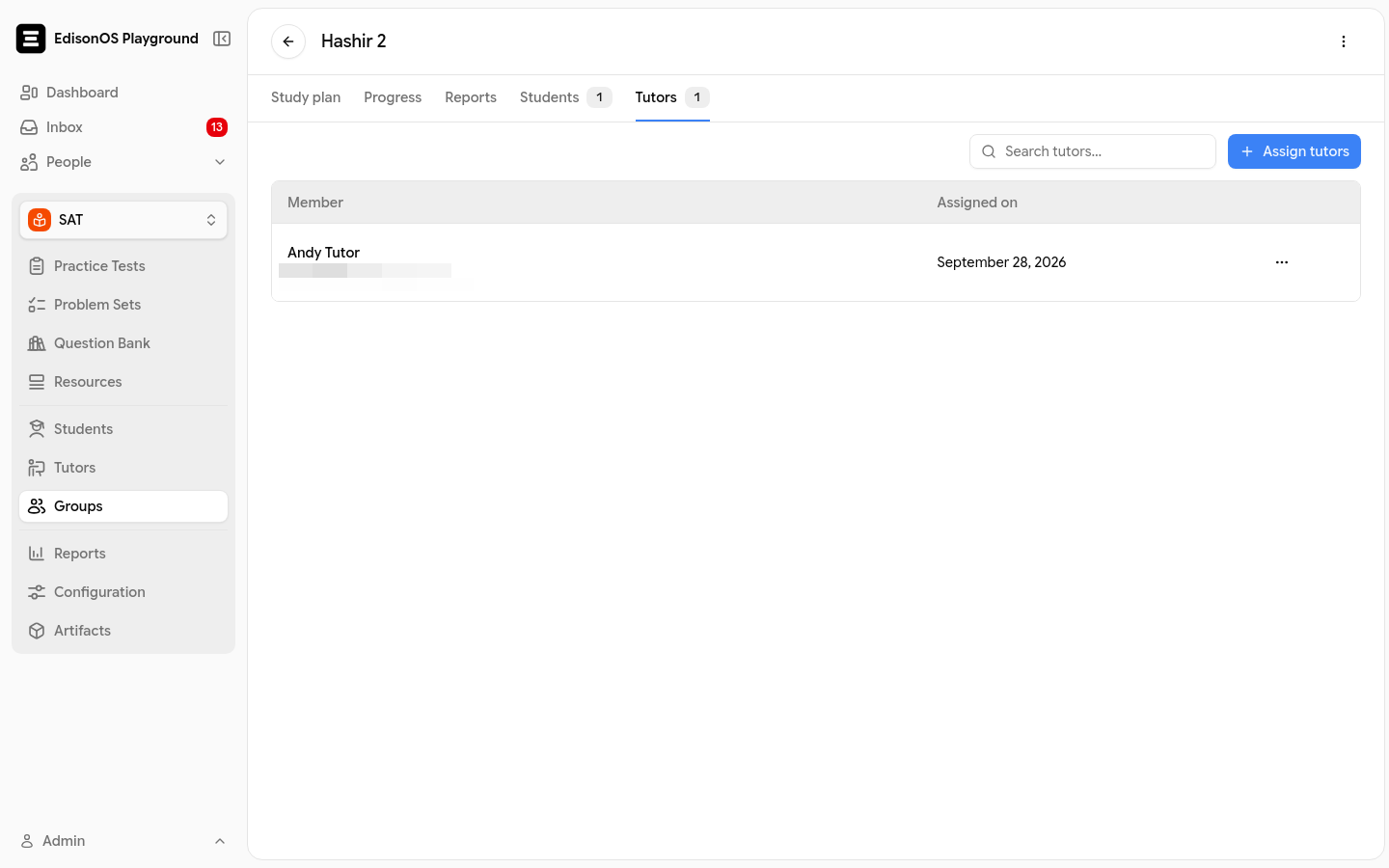Open the Artifacts page
The height and width of the screenshot is (868, 1389).
pos(123,631)
